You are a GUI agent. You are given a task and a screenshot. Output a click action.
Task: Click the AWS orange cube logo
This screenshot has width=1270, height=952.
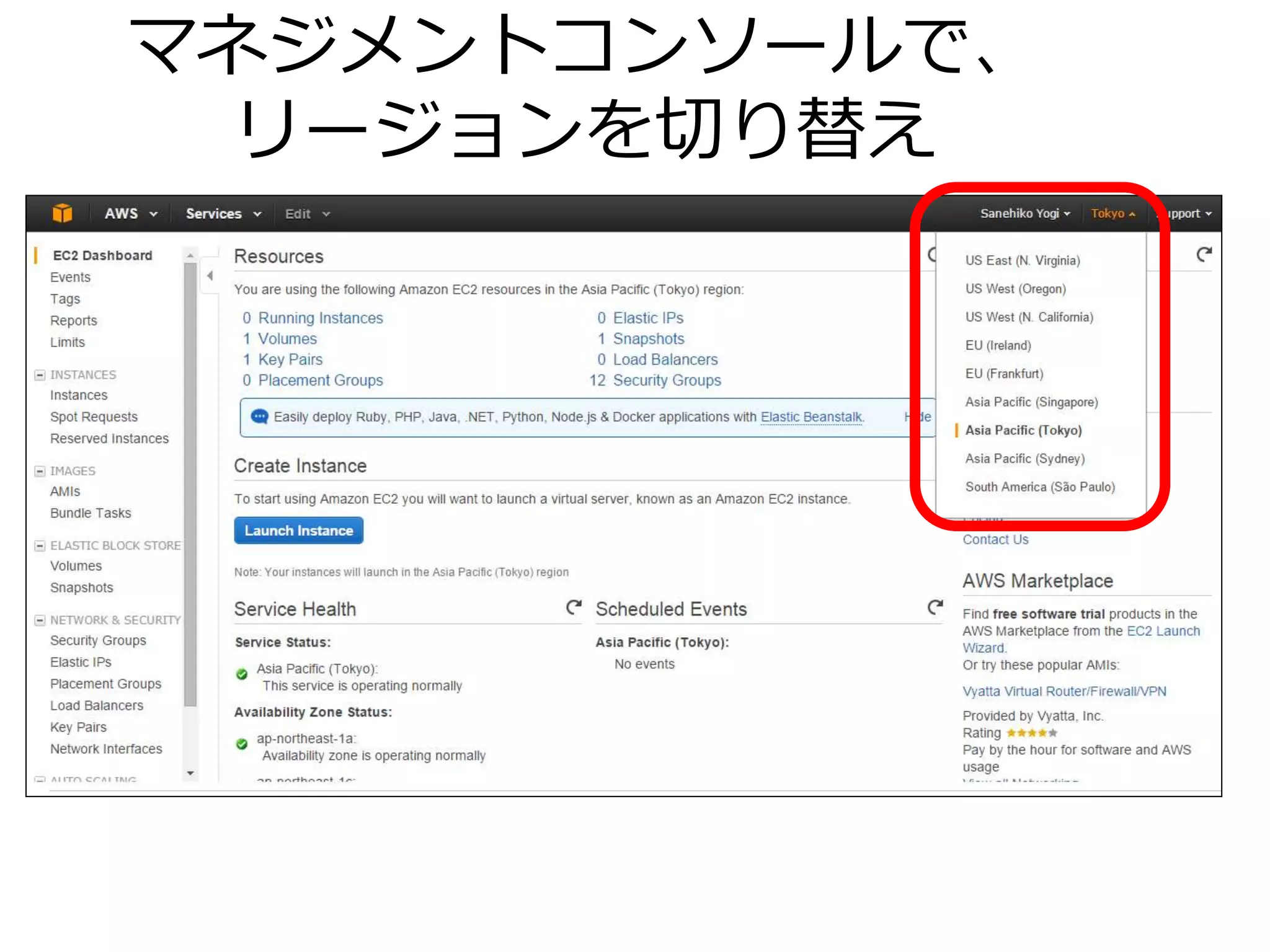point(62,213)
